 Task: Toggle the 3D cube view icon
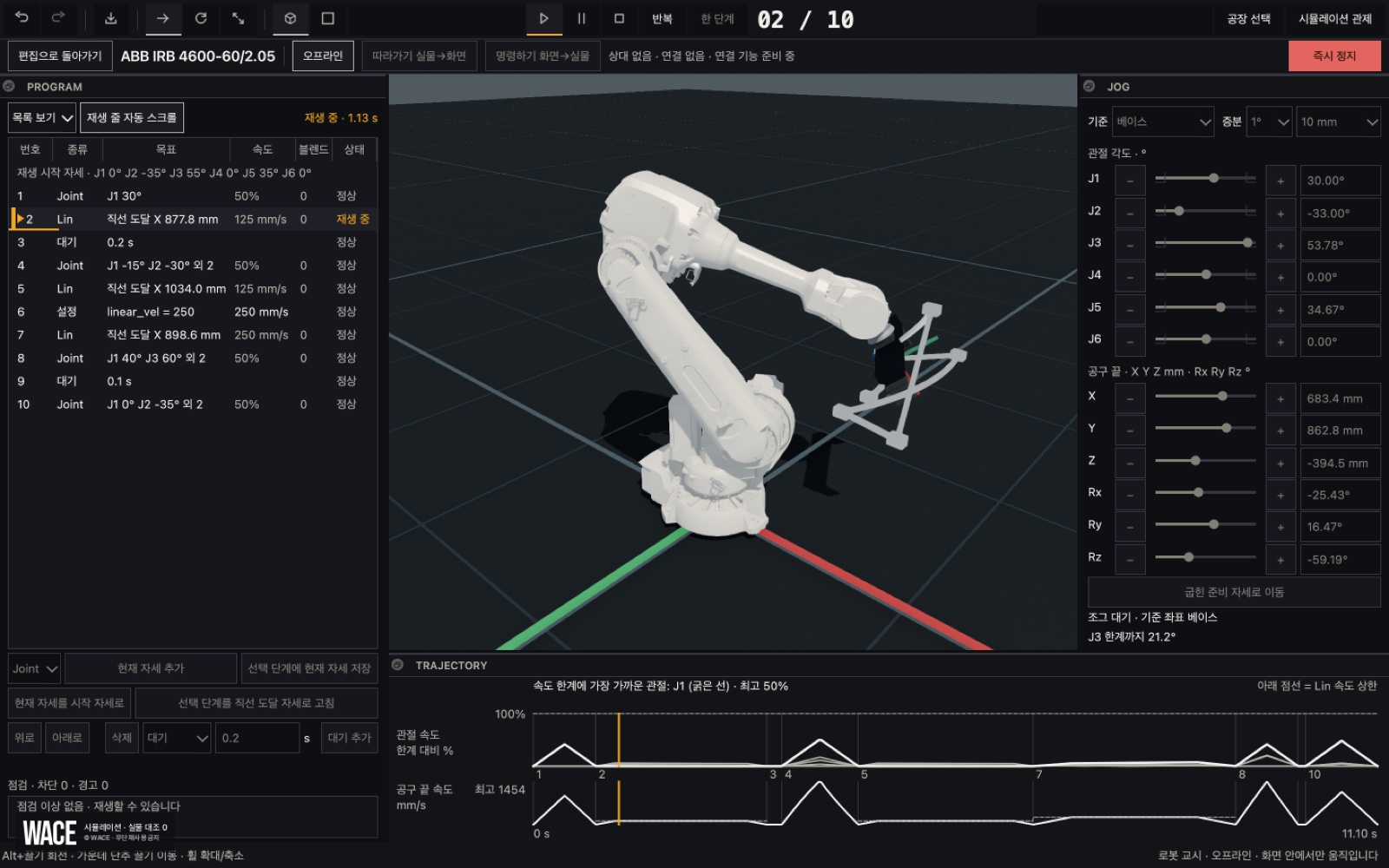click(291, 18)
